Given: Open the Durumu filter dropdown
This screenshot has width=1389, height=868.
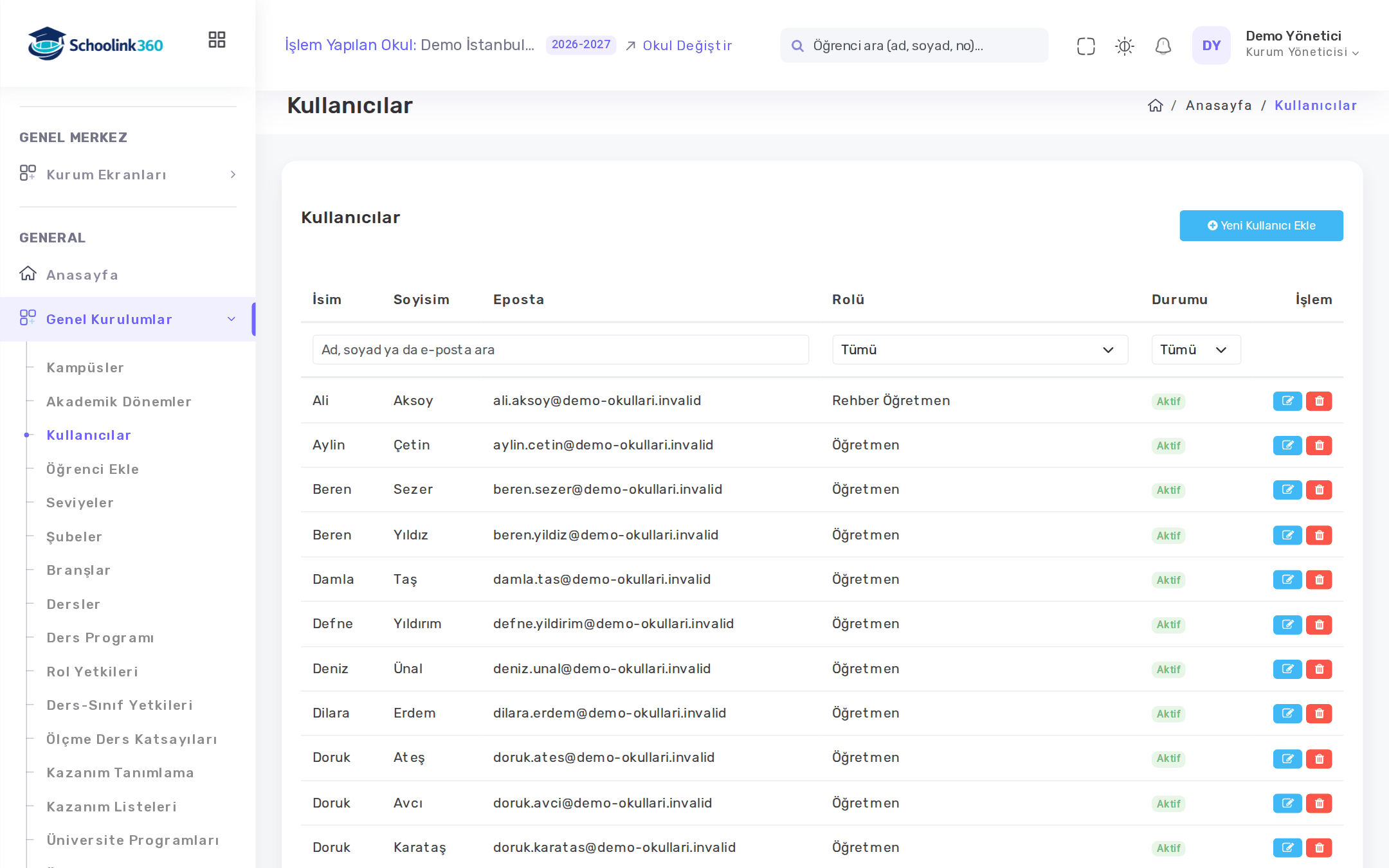Looking at the screenshot, I should [1195, 350].
